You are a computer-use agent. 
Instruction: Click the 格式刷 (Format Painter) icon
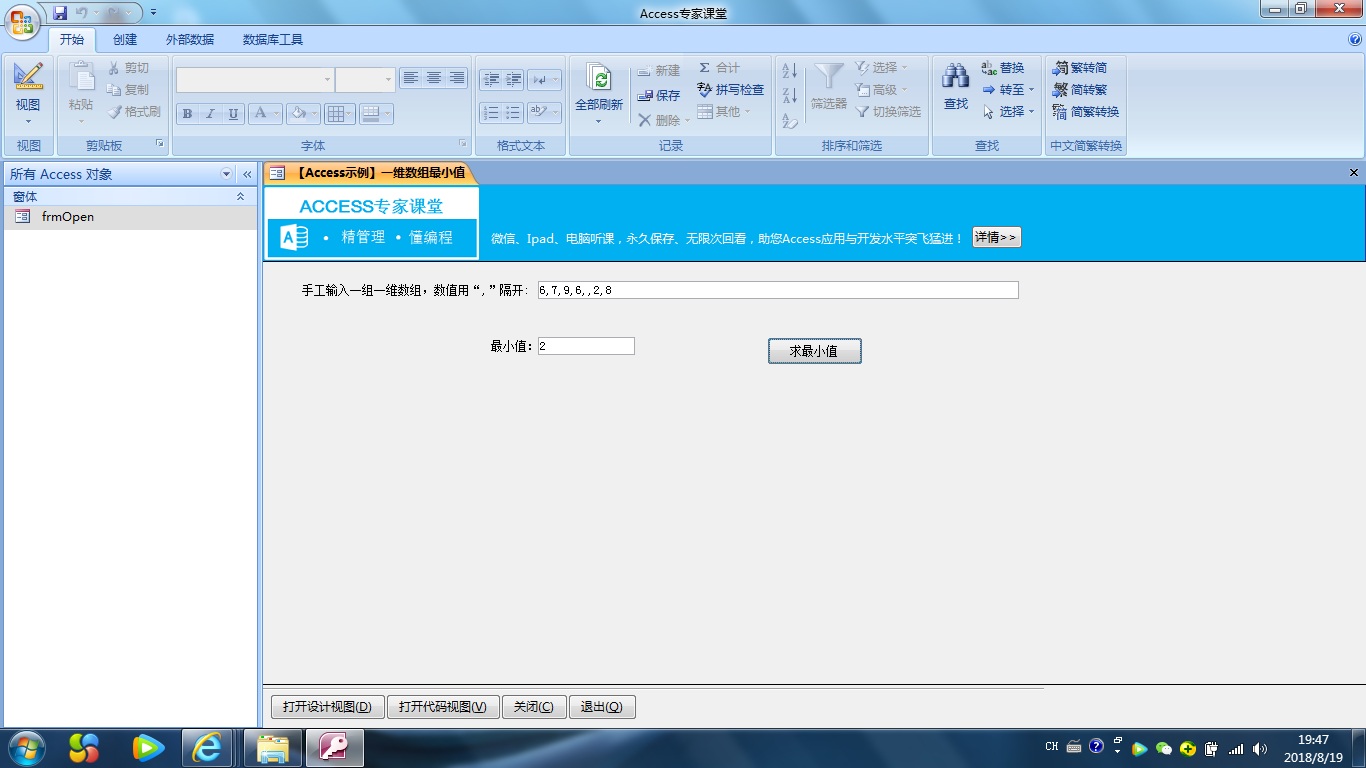coord(114,112)
